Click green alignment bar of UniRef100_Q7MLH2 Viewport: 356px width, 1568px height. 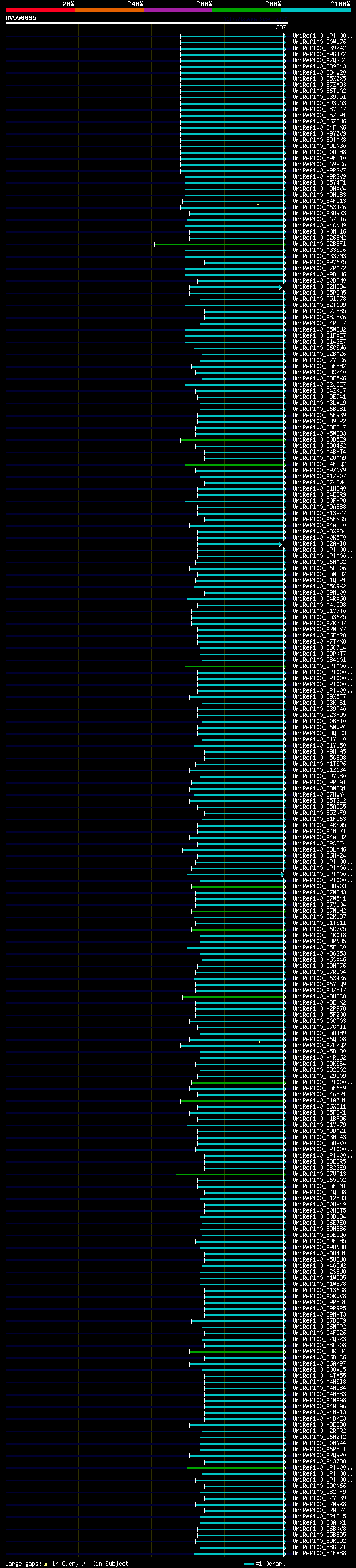pyautogui.click(x=239, y=911)
